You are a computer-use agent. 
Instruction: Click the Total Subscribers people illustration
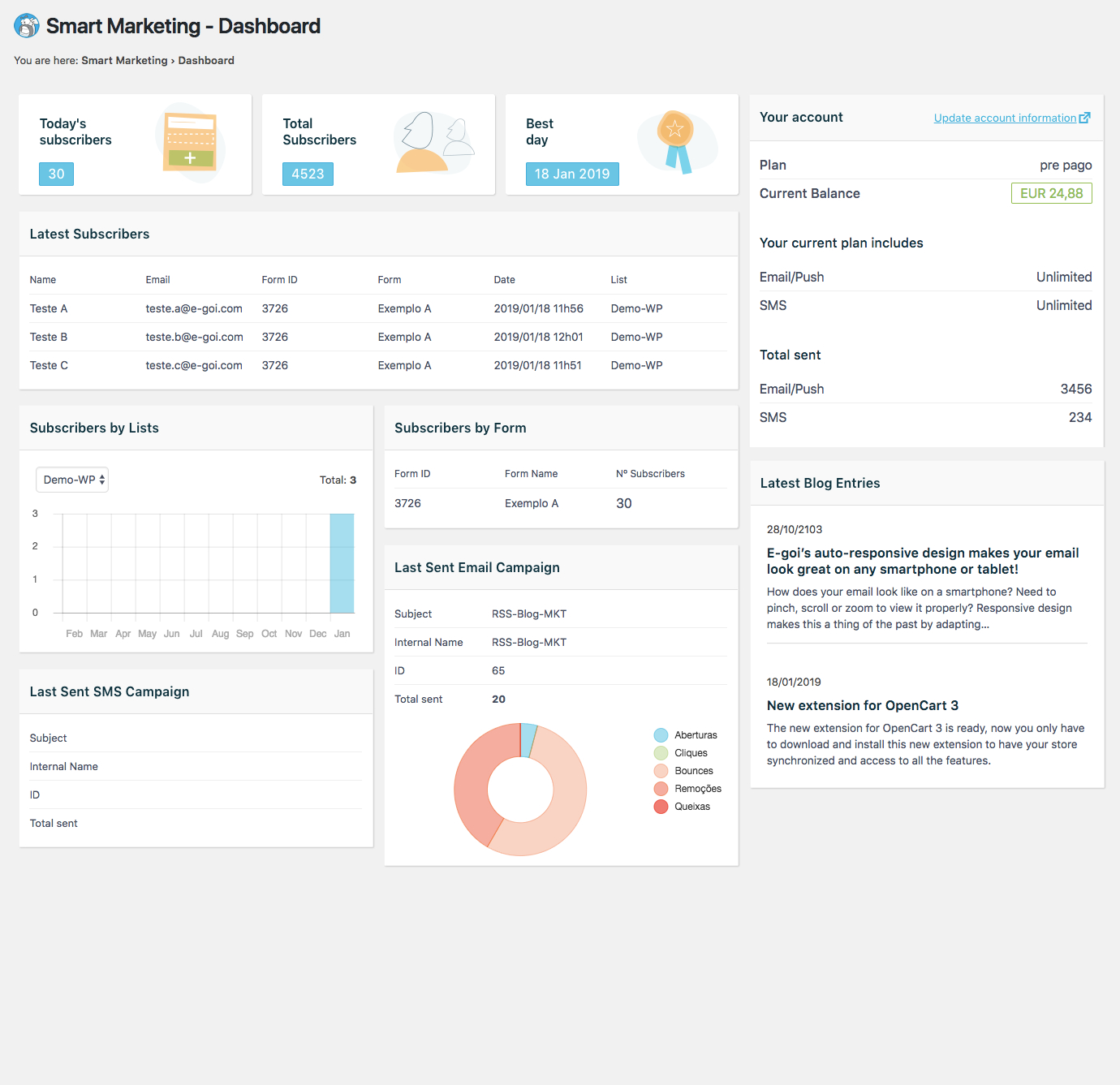(x=434, y=143)
